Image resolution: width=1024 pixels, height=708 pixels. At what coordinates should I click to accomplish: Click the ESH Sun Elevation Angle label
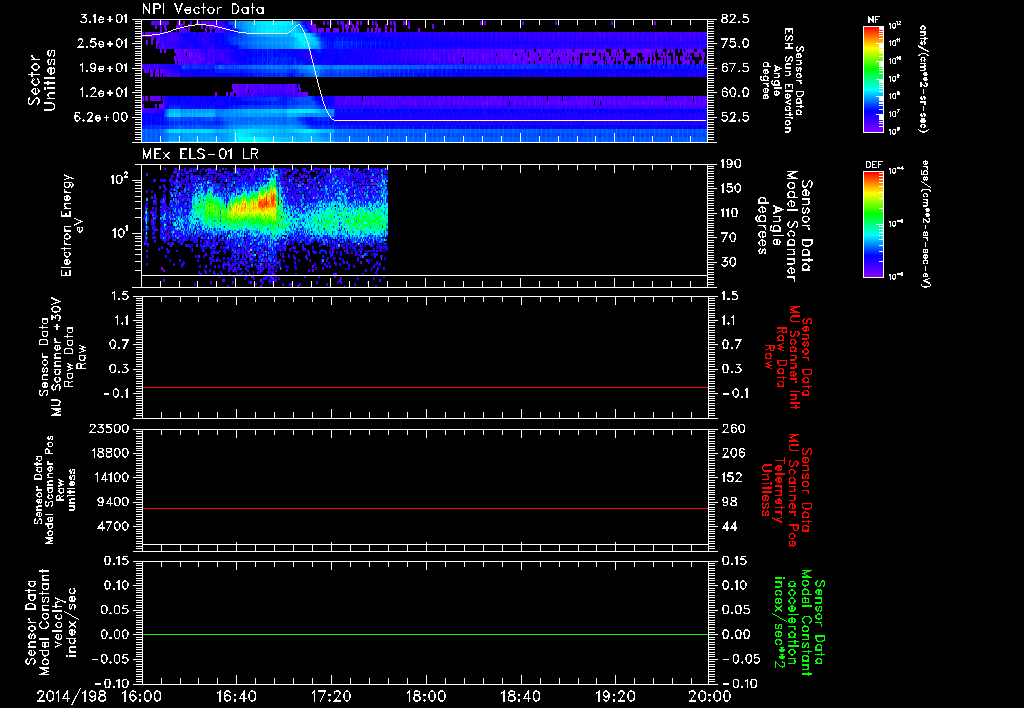pyautogui.click(x=781, y=80)
